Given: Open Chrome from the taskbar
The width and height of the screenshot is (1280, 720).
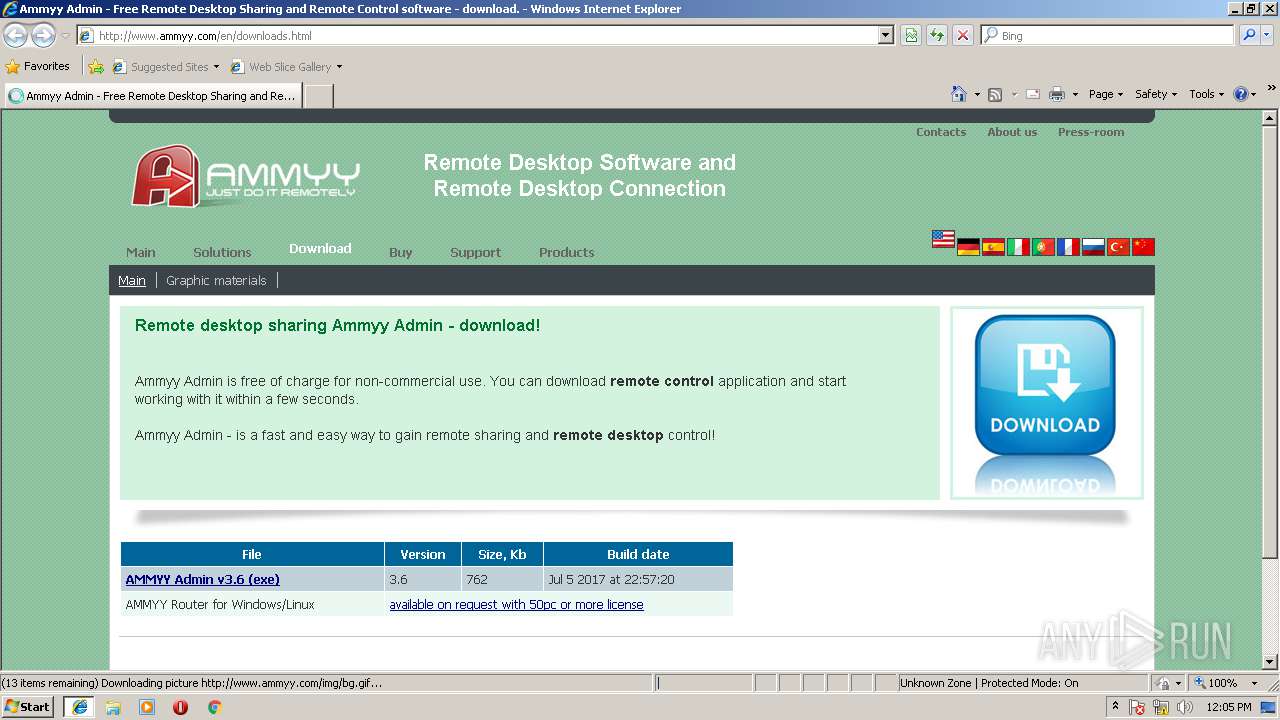Looking at the screenshot, I should coord(214,707).
